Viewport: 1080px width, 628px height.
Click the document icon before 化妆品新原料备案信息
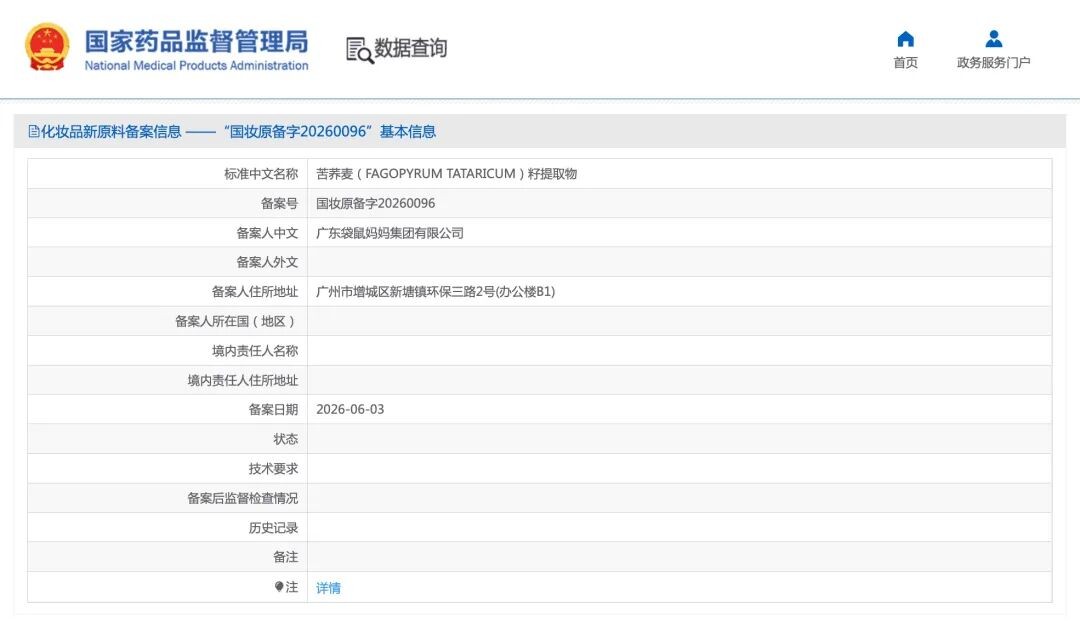(x=33, y=132)
